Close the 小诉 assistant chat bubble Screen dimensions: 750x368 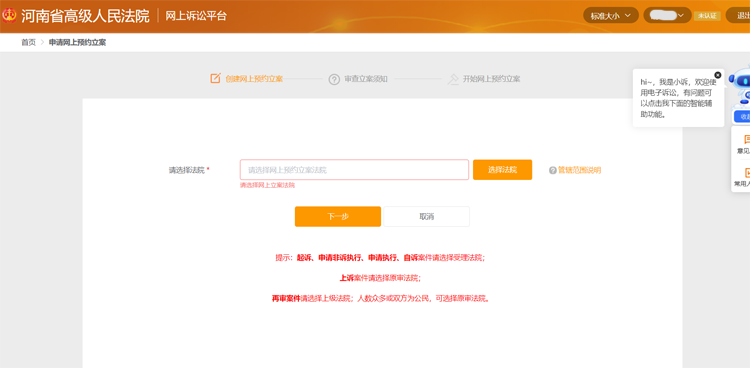[717, 75]
